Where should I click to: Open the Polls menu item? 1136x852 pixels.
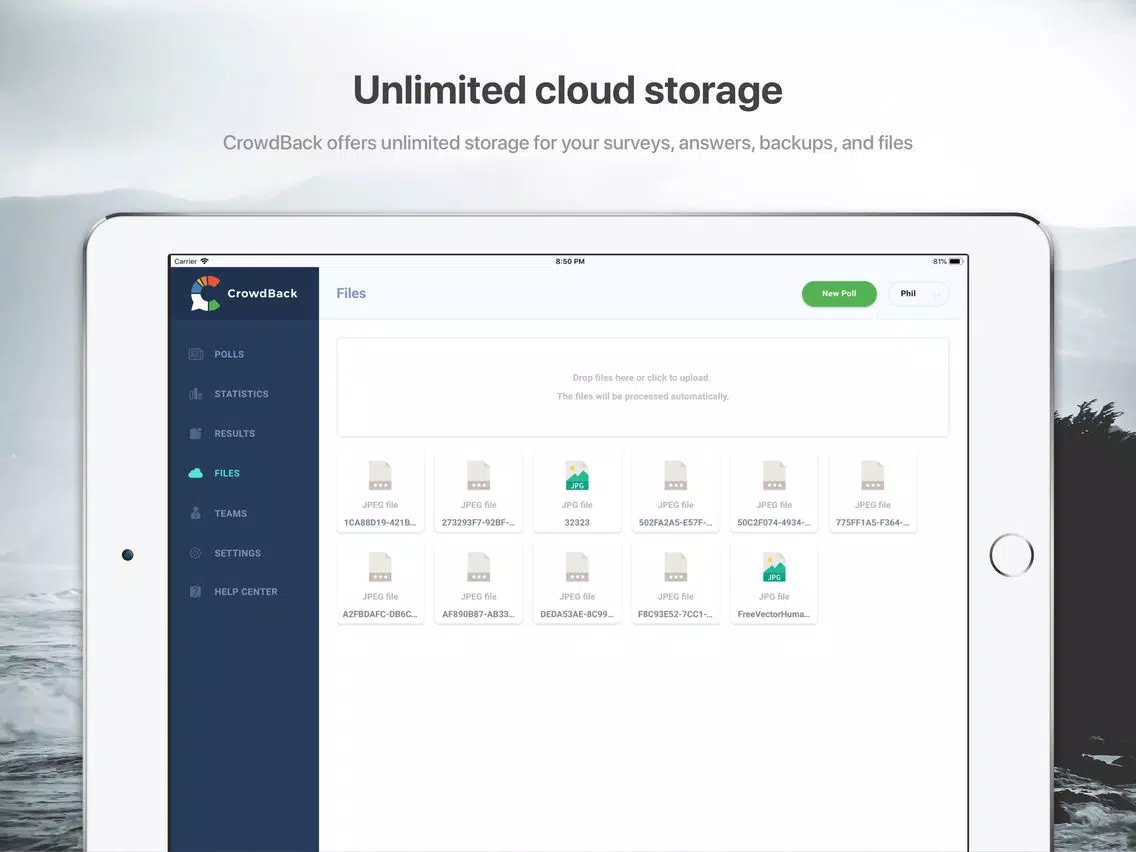point(229,354)
